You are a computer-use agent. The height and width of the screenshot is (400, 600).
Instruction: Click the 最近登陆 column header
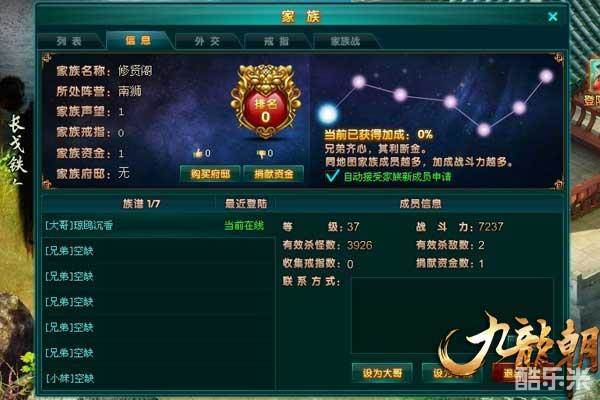[x=246, y=204]
